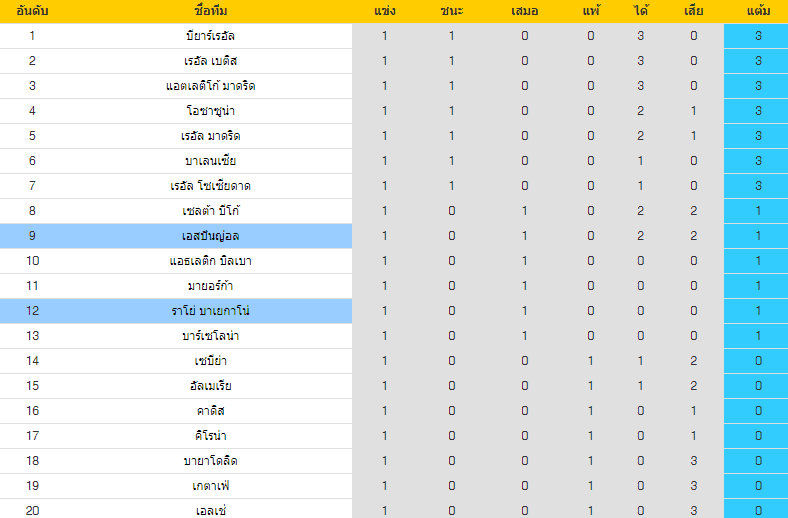
Task: Click rank number 1 cell
Action: 32,36
